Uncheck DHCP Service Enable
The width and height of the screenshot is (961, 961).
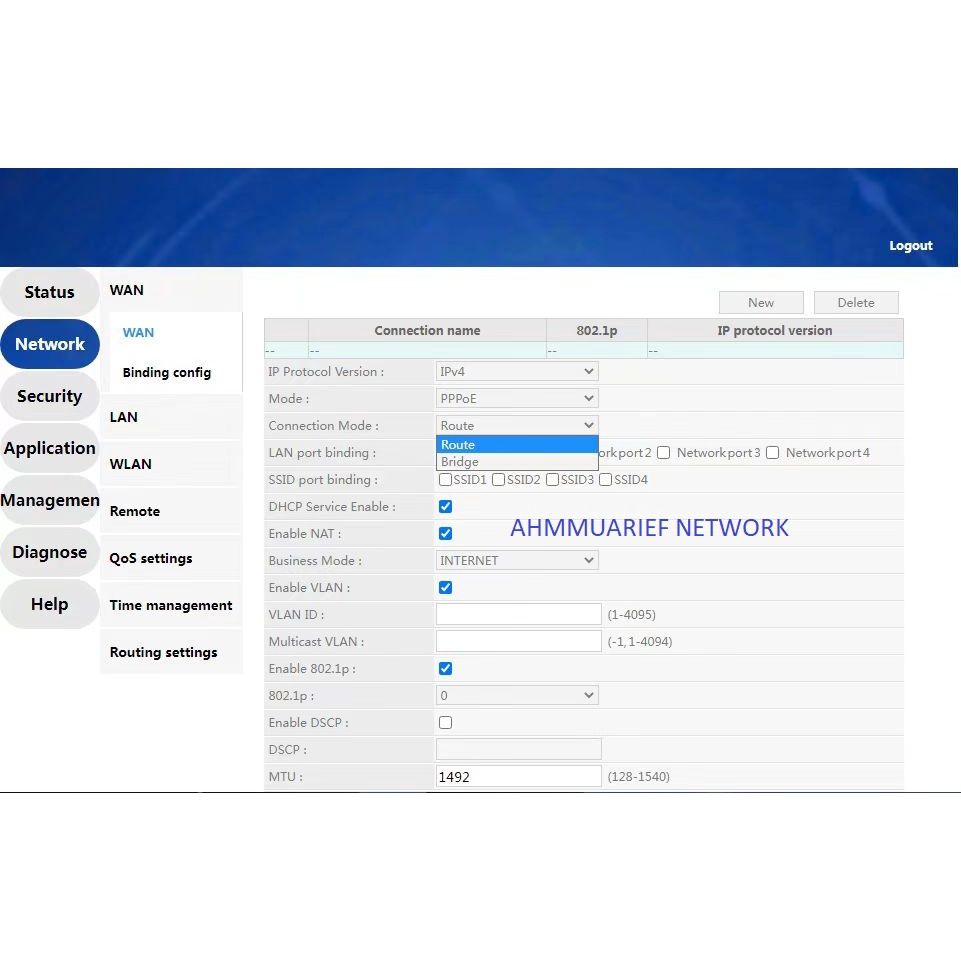point(445,507)
